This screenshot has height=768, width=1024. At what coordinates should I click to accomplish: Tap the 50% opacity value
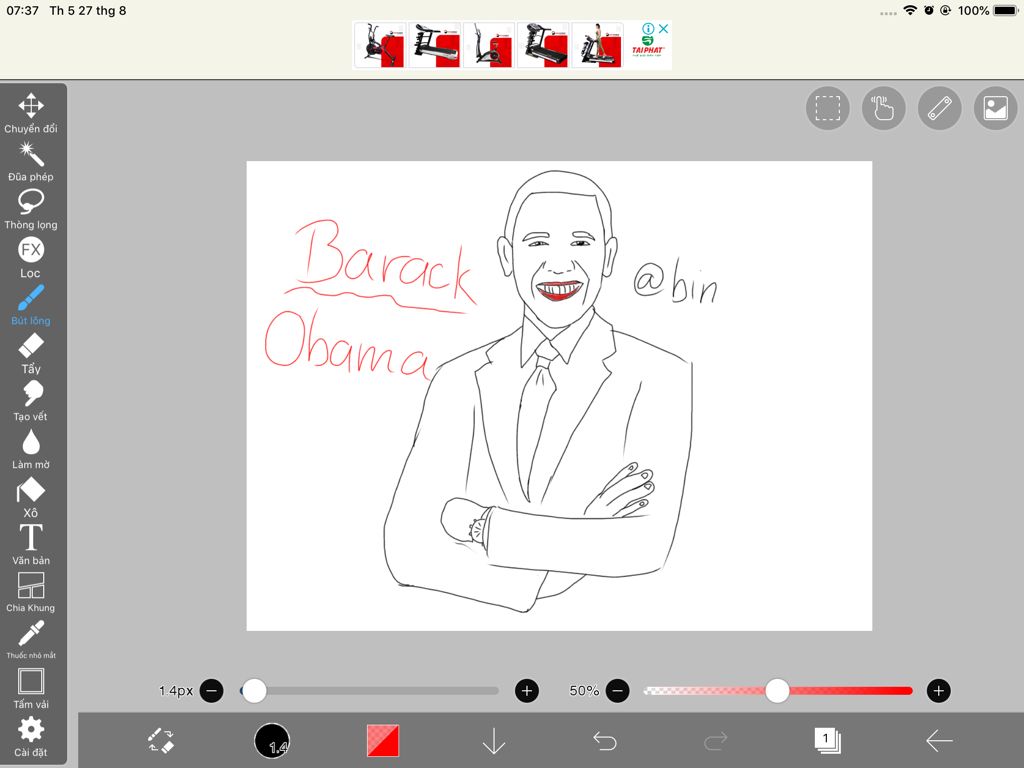pyautogui.click(x=584, y=690)
